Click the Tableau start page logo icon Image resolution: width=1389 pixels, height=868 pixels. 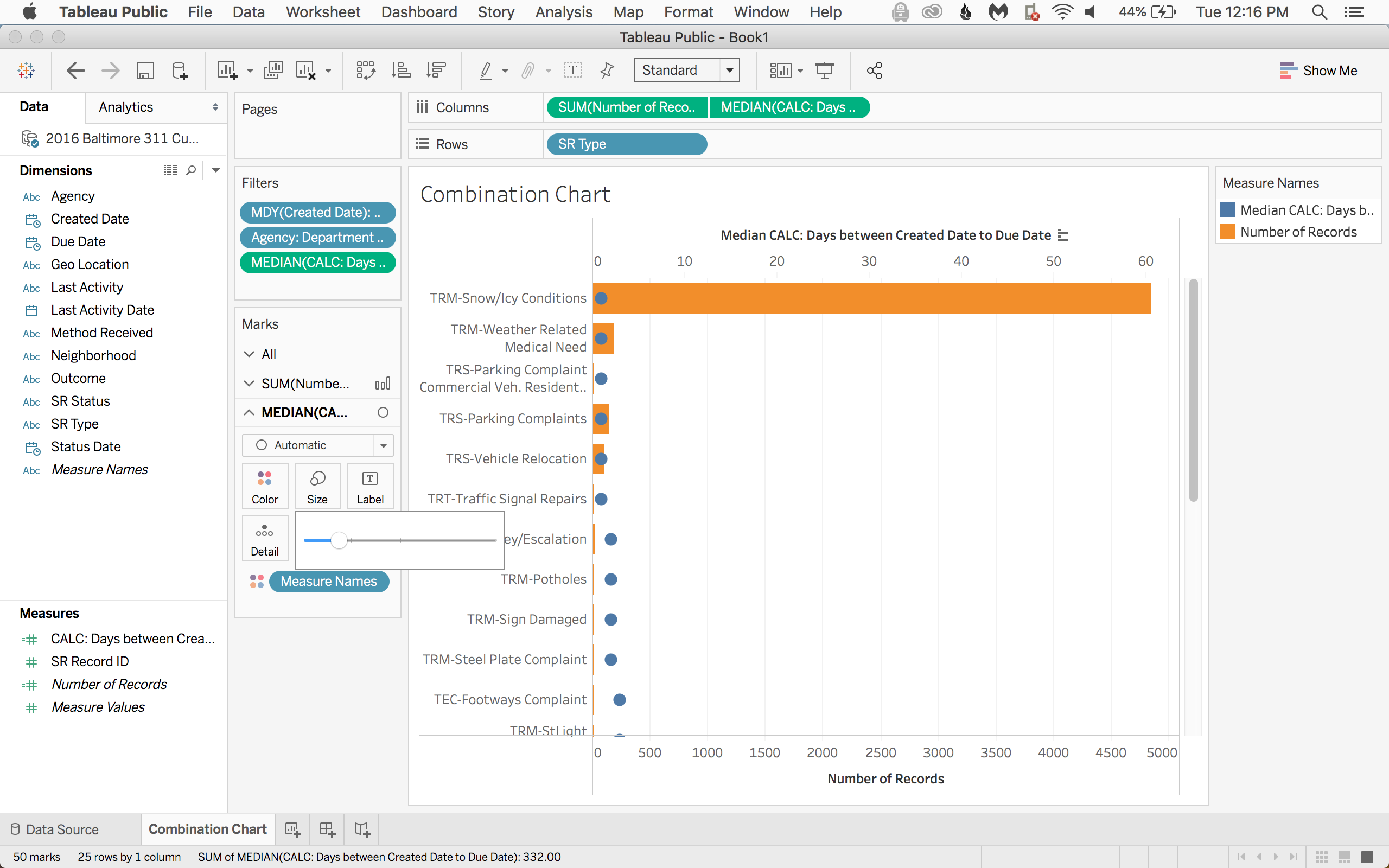27,71
